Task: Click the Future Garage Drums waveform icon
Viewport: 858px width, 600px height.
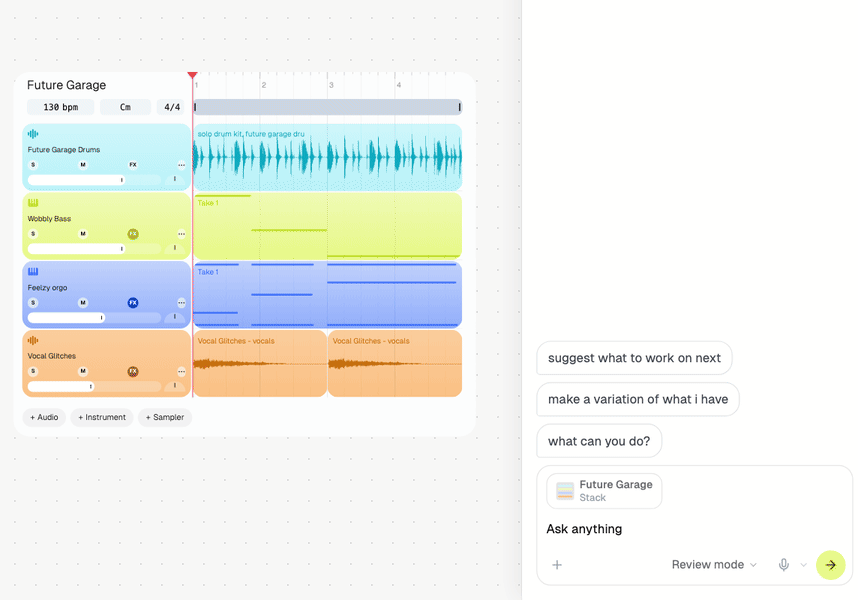Action: tap(33, 133)
